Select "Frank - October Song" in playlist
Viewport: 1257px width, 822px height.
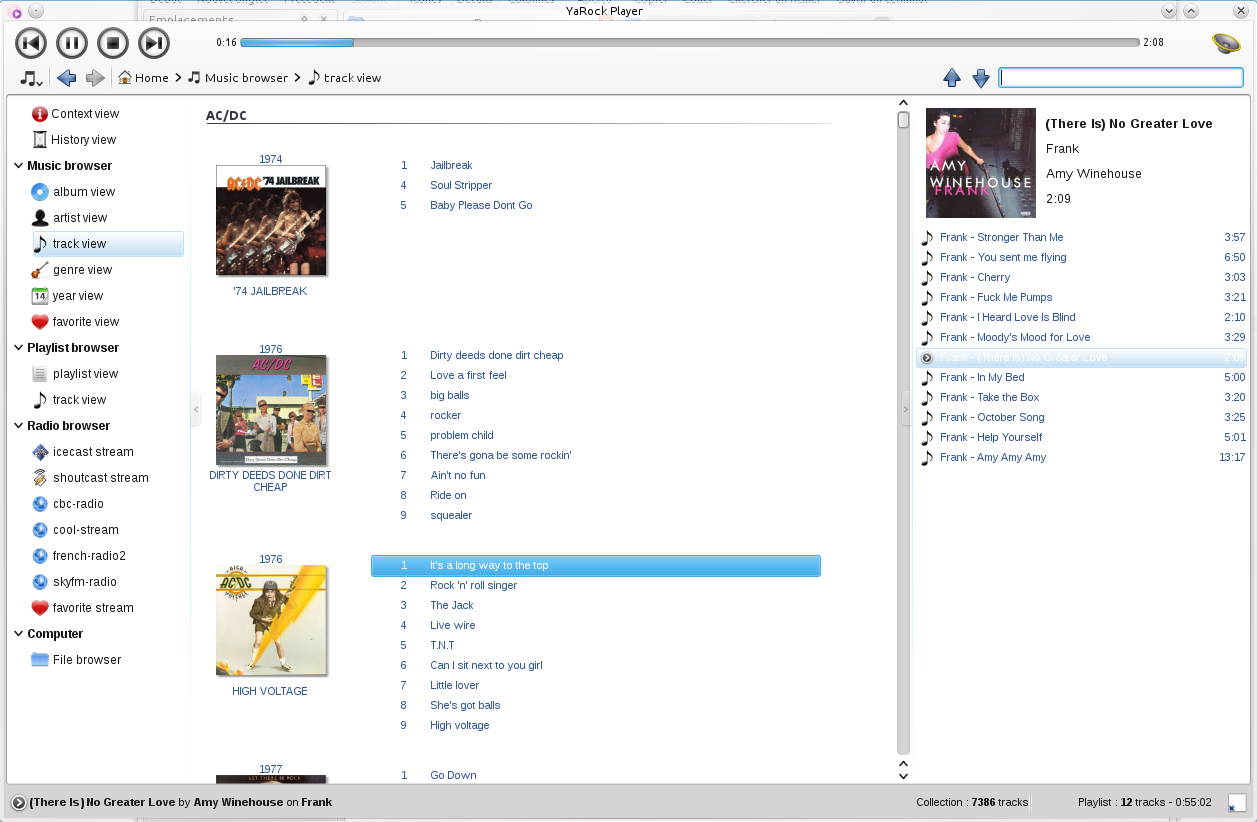[x=1082, y=417]
